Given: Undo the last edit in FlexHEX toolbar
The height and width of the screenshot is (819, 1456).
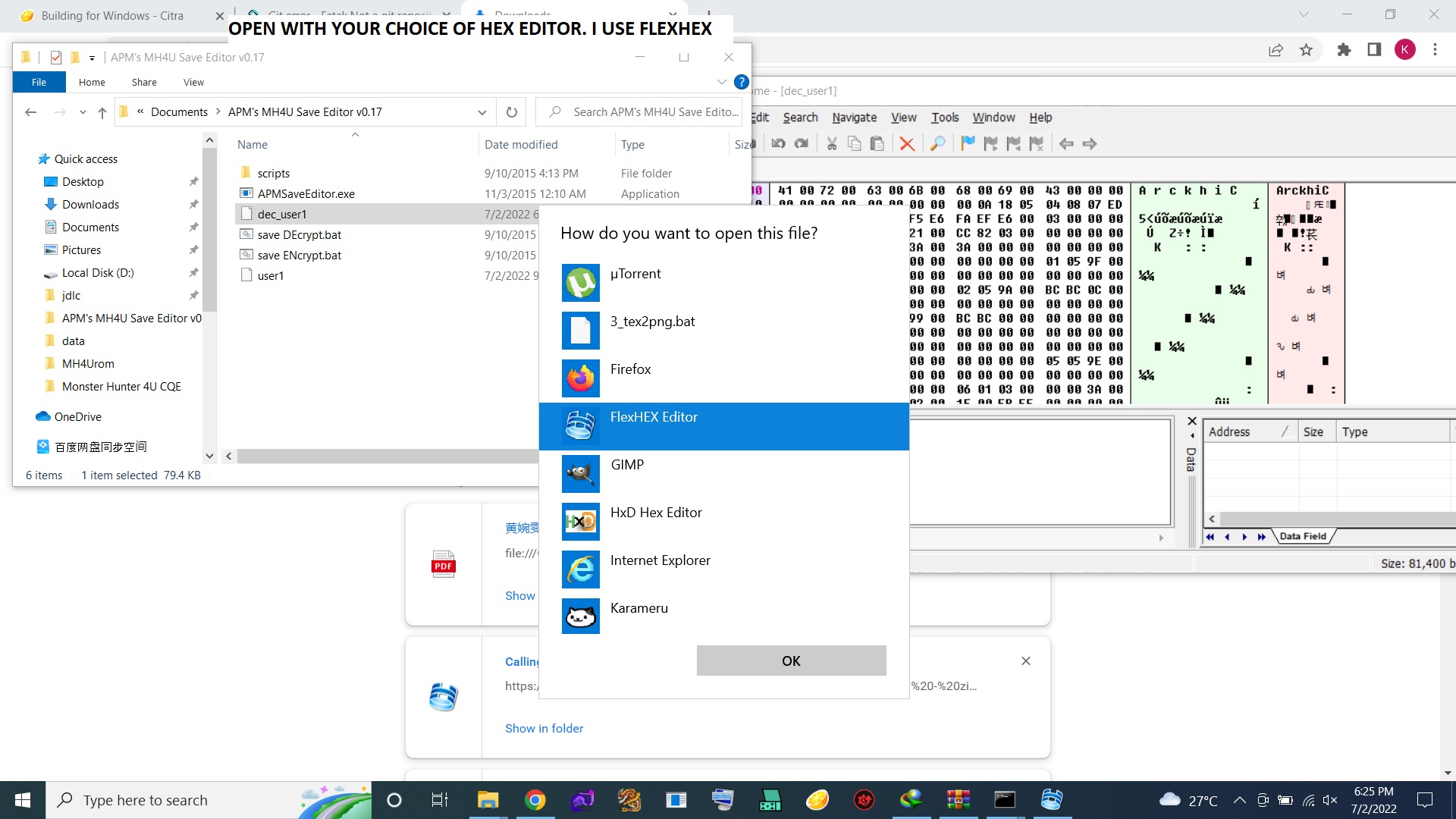Looking at the screenshot, I should [778, 143].
